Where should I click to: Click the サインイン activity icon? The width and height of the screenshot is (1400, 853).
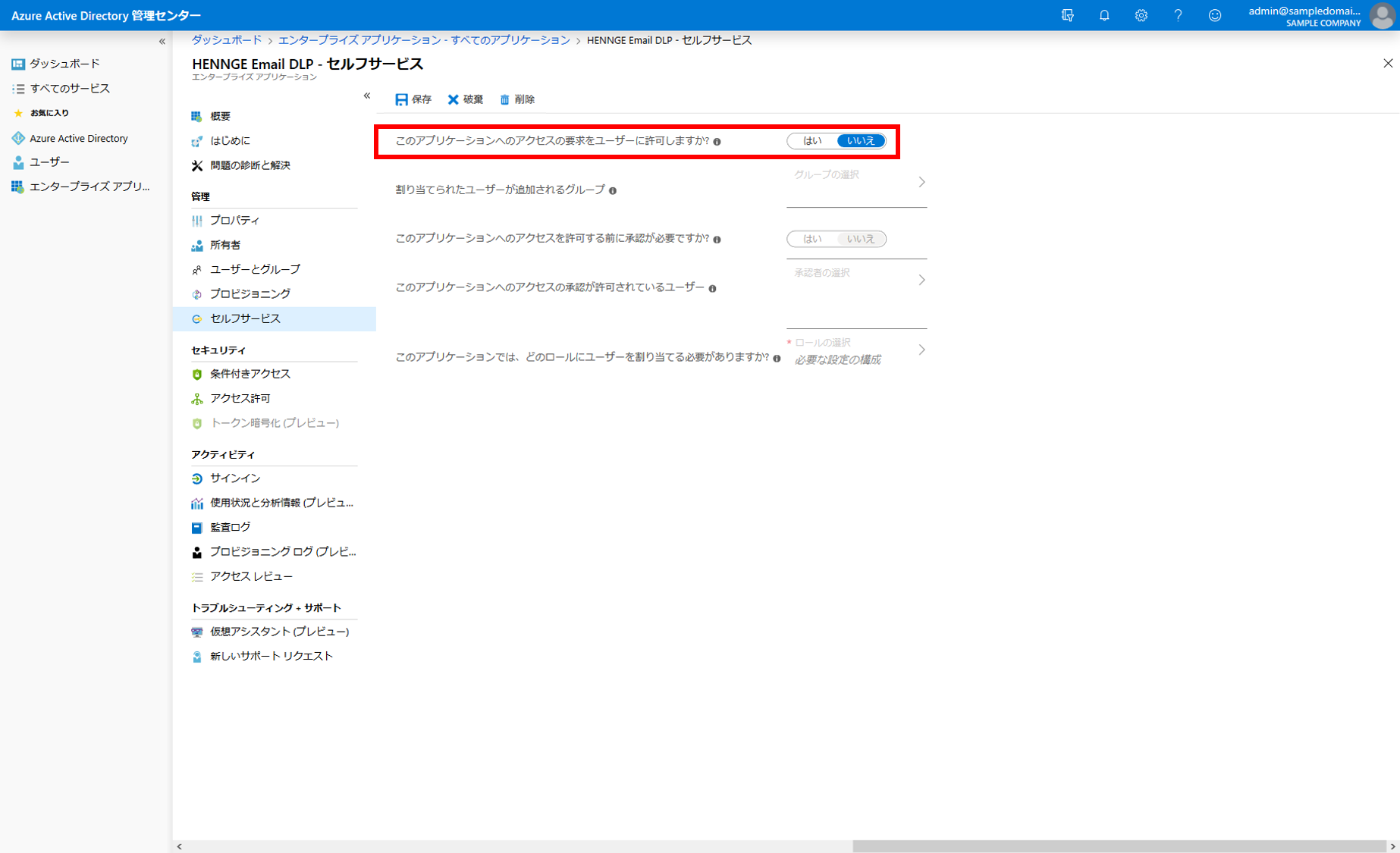(x=196, y=478)
